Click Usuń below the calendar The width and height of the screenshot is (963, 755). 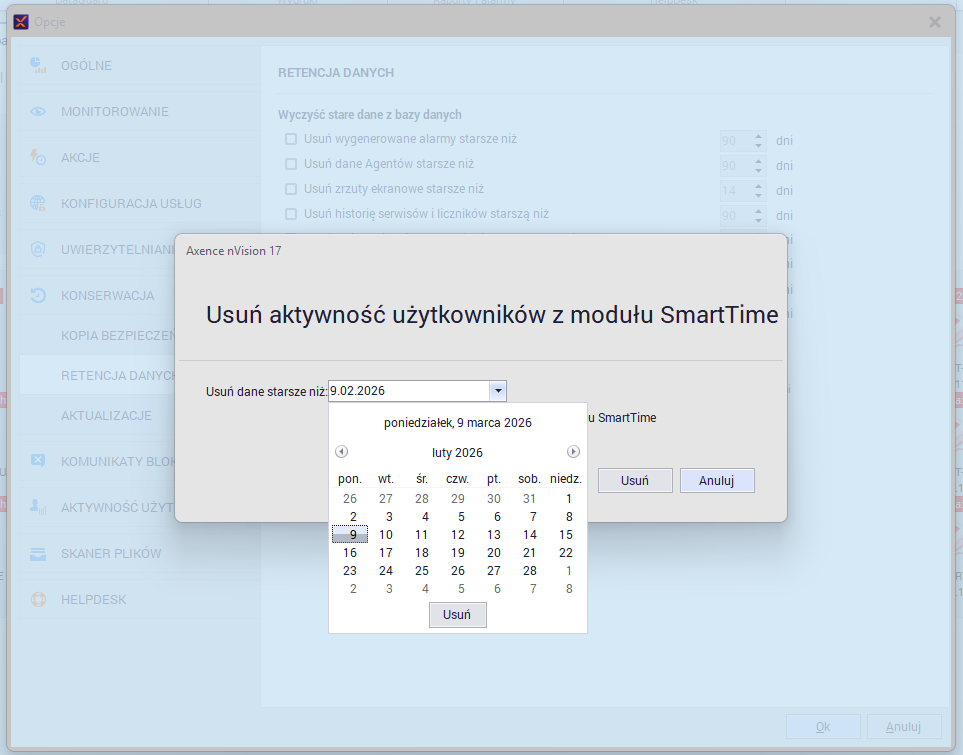pos(457,614)
